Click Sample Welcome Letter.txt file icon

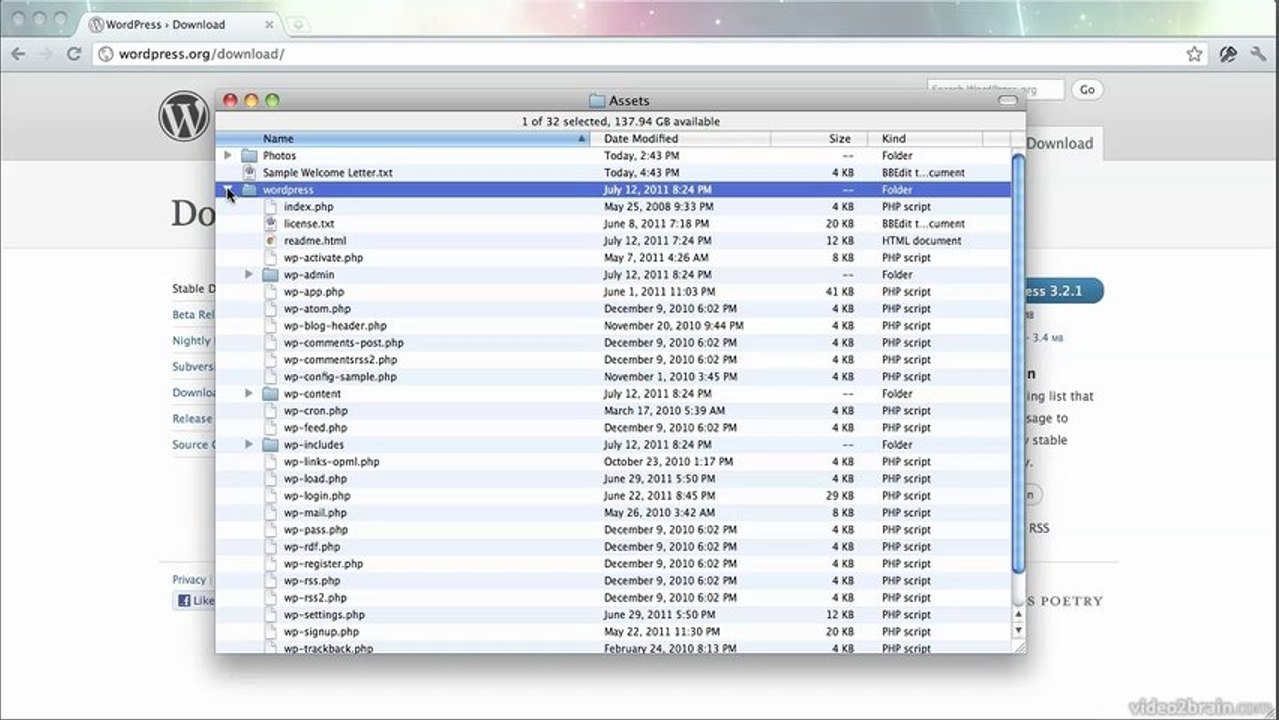pos(249,173)
